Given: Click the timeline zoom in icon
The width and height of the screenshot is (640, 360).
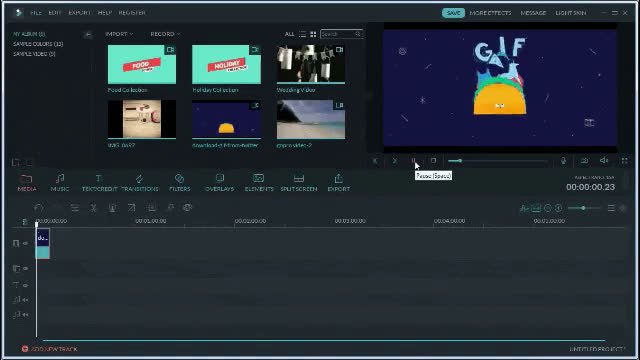Looking at the screenshot, I should (x=558, y=208).
